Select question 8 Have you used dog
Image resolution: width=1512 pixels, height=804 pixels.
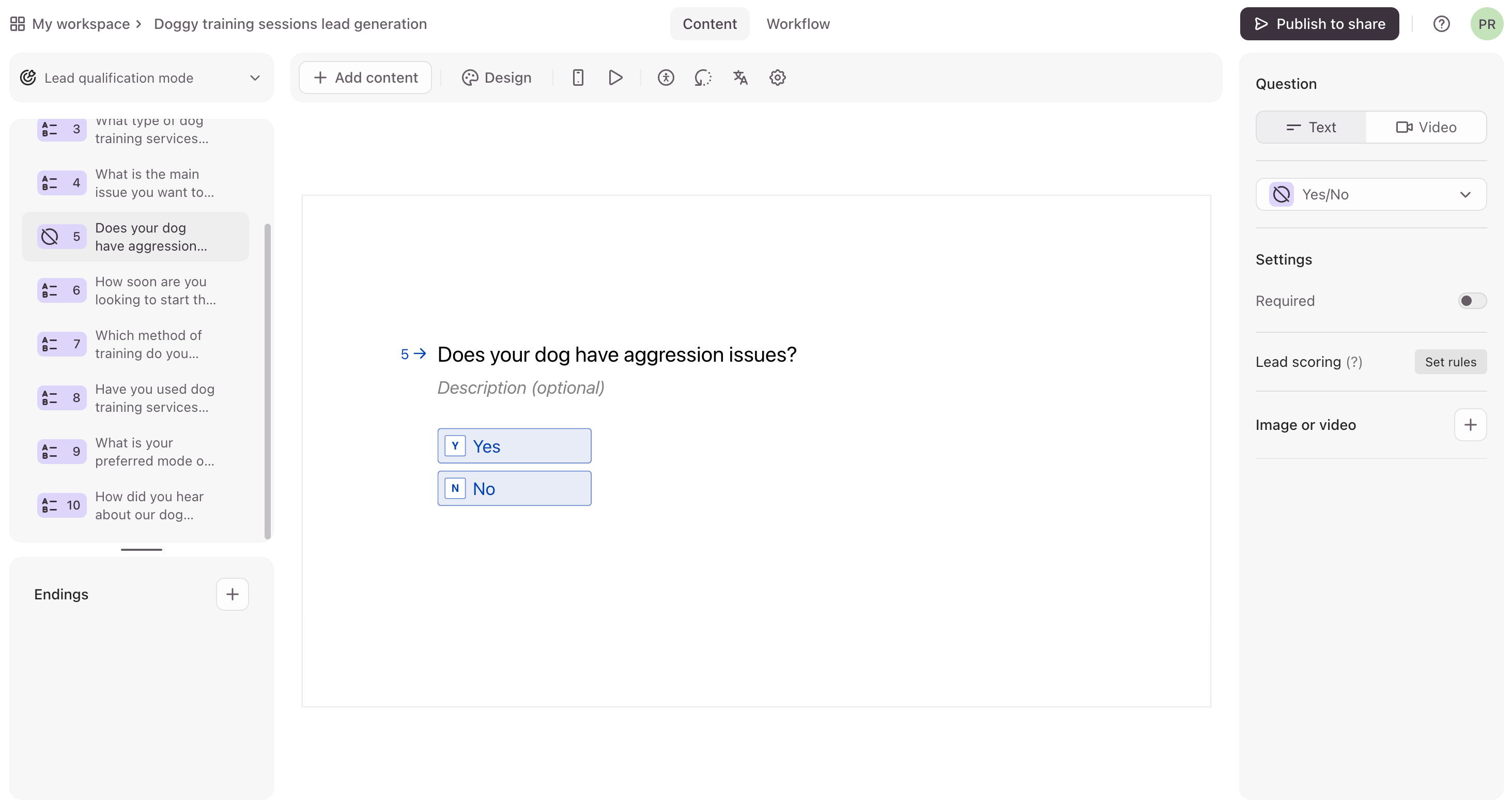[135, 398]
